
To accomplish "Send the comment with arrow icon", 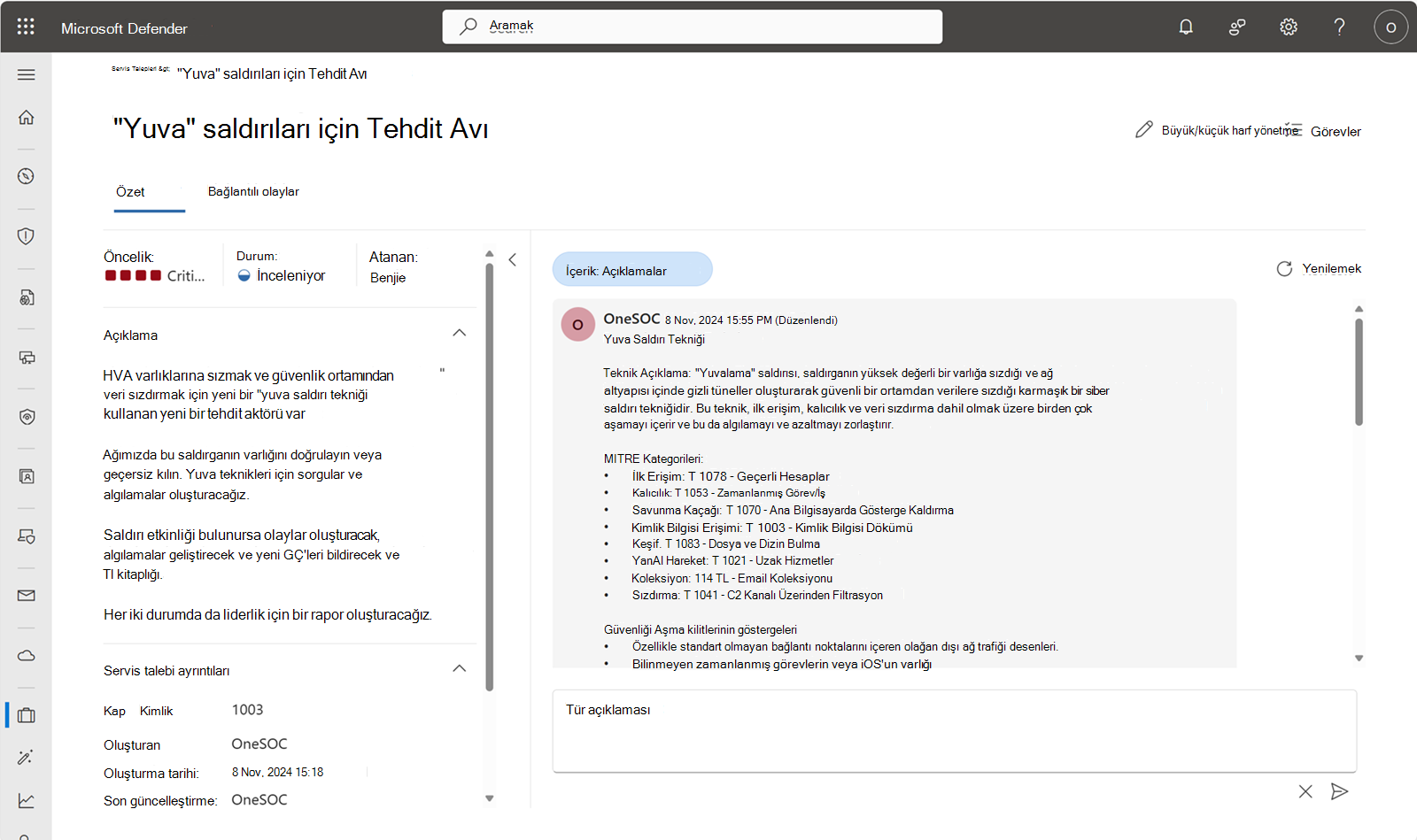I will (1339, 791).
